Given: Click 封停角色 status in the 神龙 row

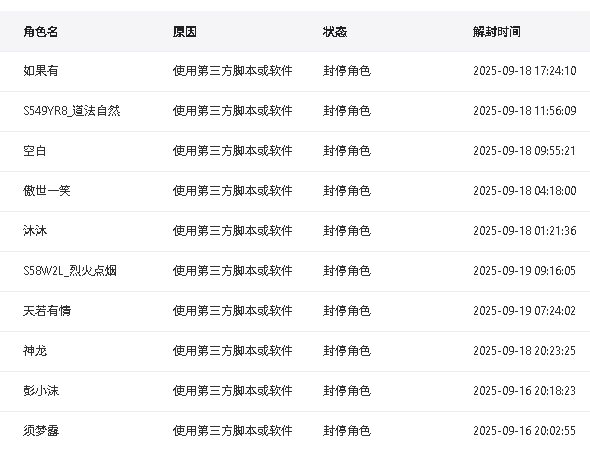Looking at the screenshot, I should (x=347, y=351).
